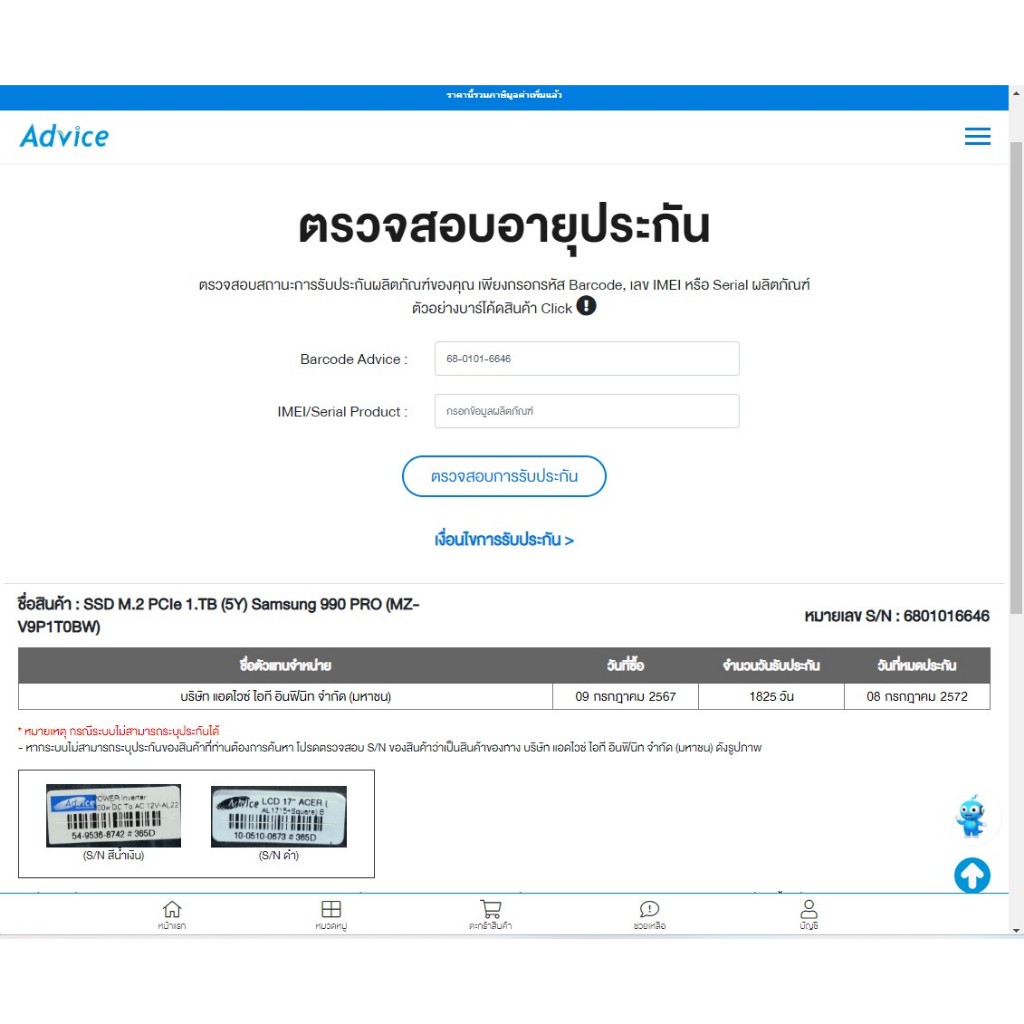Viewport: 1024px width, 1024px height.
Task: Open the help chat icon
Action: tap(649, 914)
